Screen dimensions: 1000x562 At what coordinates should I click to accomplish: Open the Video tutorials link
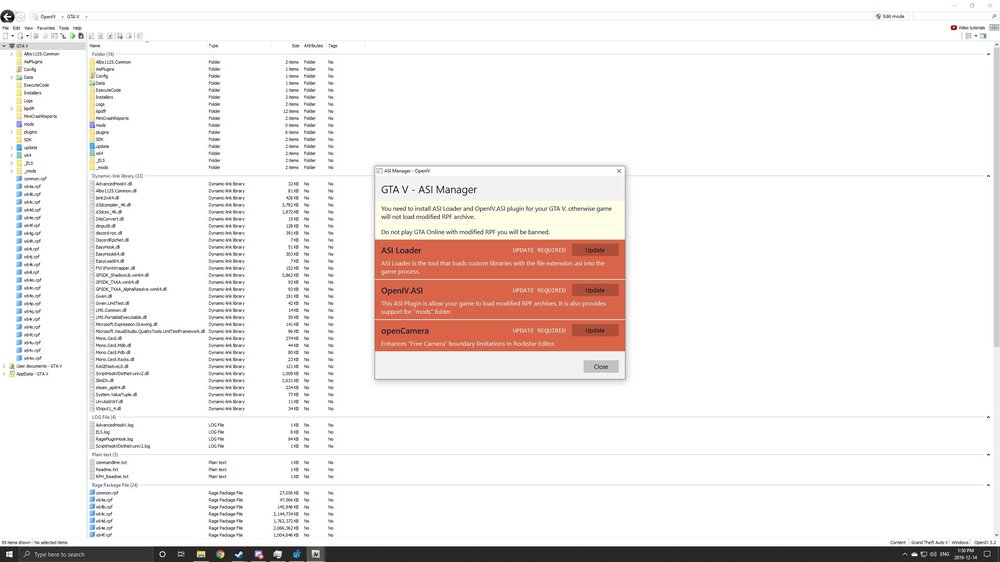coord(967,27)
